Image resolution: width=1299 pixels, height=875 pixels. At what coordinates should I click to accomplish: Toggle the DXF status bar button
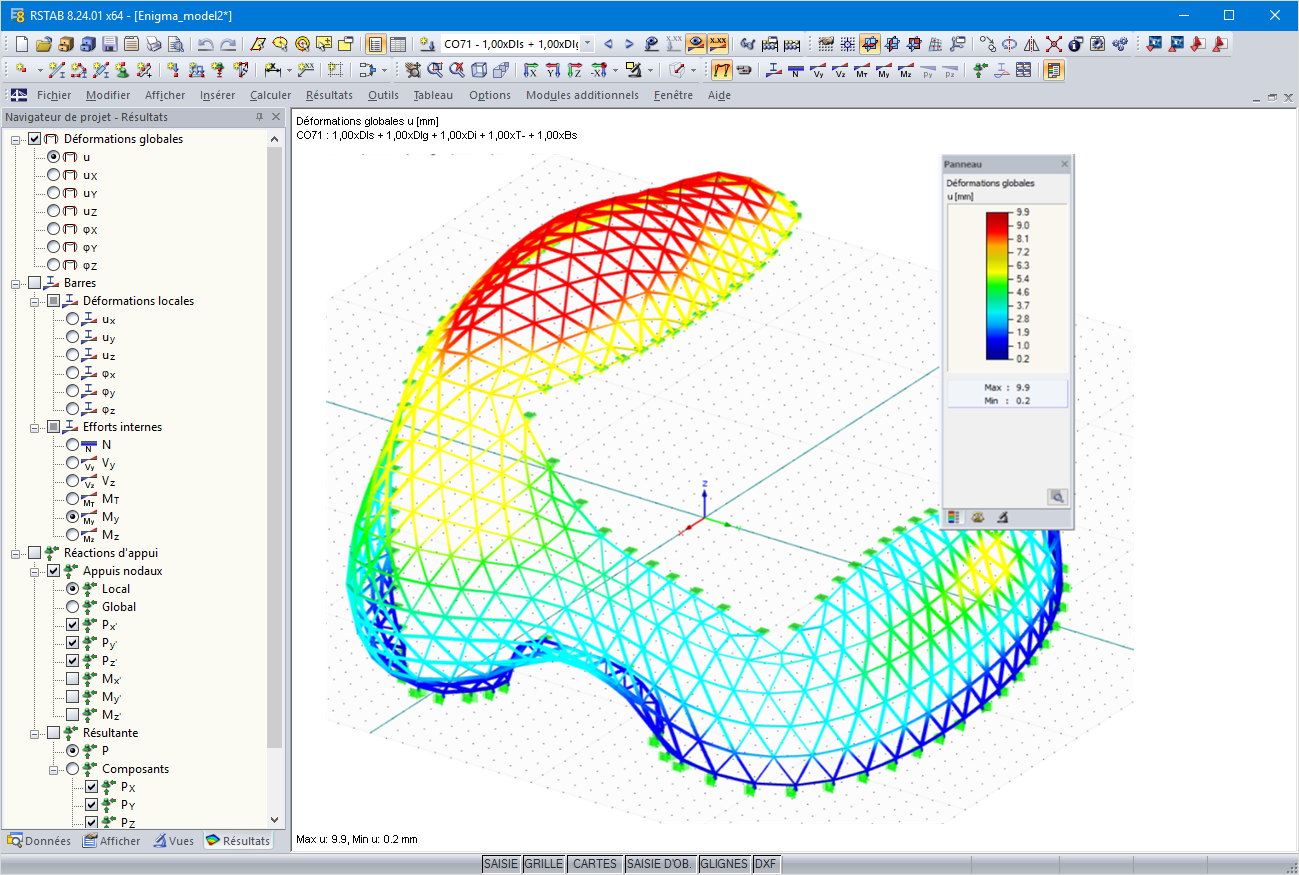(x=765, y=864)
